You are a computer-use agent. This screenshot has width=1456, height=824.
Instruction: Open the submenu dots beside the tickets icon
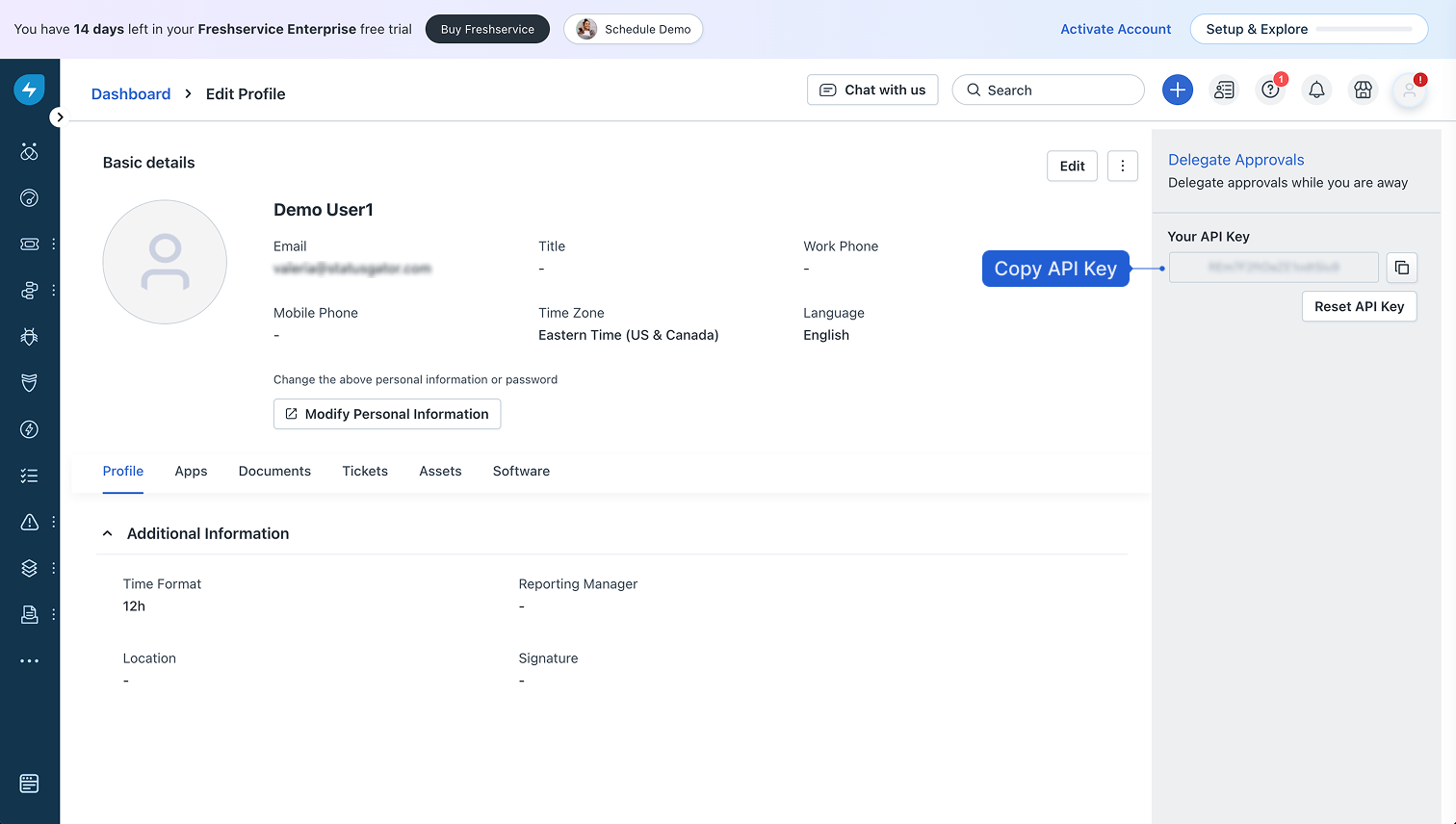[54, 245]
